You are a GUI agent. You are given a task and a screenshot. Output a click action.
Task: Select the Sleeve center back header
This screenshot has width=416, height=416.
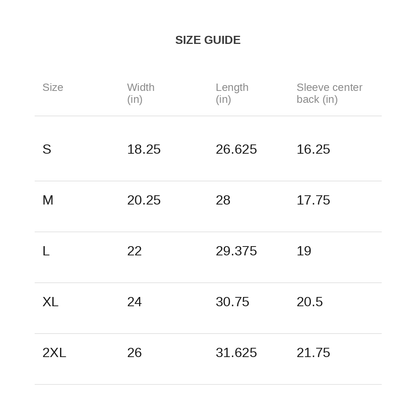[329, 93]
